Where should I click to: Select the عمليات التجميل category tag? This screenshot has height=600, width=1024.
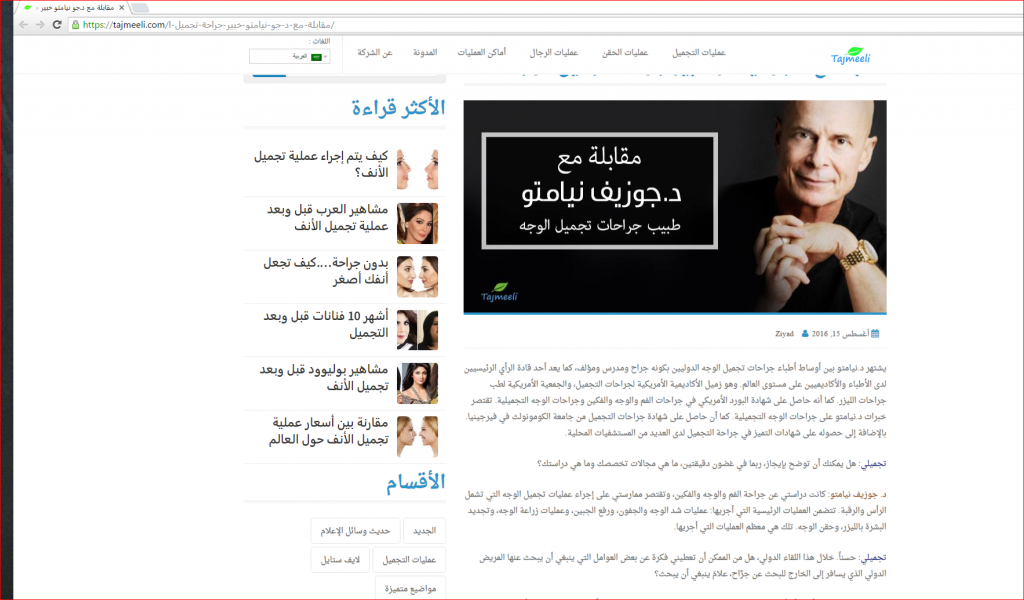point(409,560)
